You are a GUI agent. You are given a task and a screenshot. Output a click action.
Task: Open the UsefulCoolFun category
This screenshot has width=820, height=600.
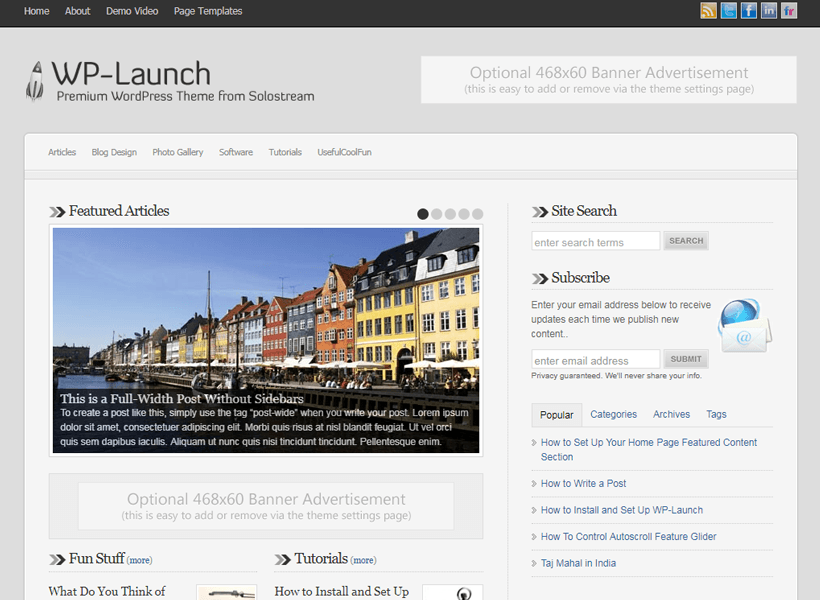[x=345, y=152]
